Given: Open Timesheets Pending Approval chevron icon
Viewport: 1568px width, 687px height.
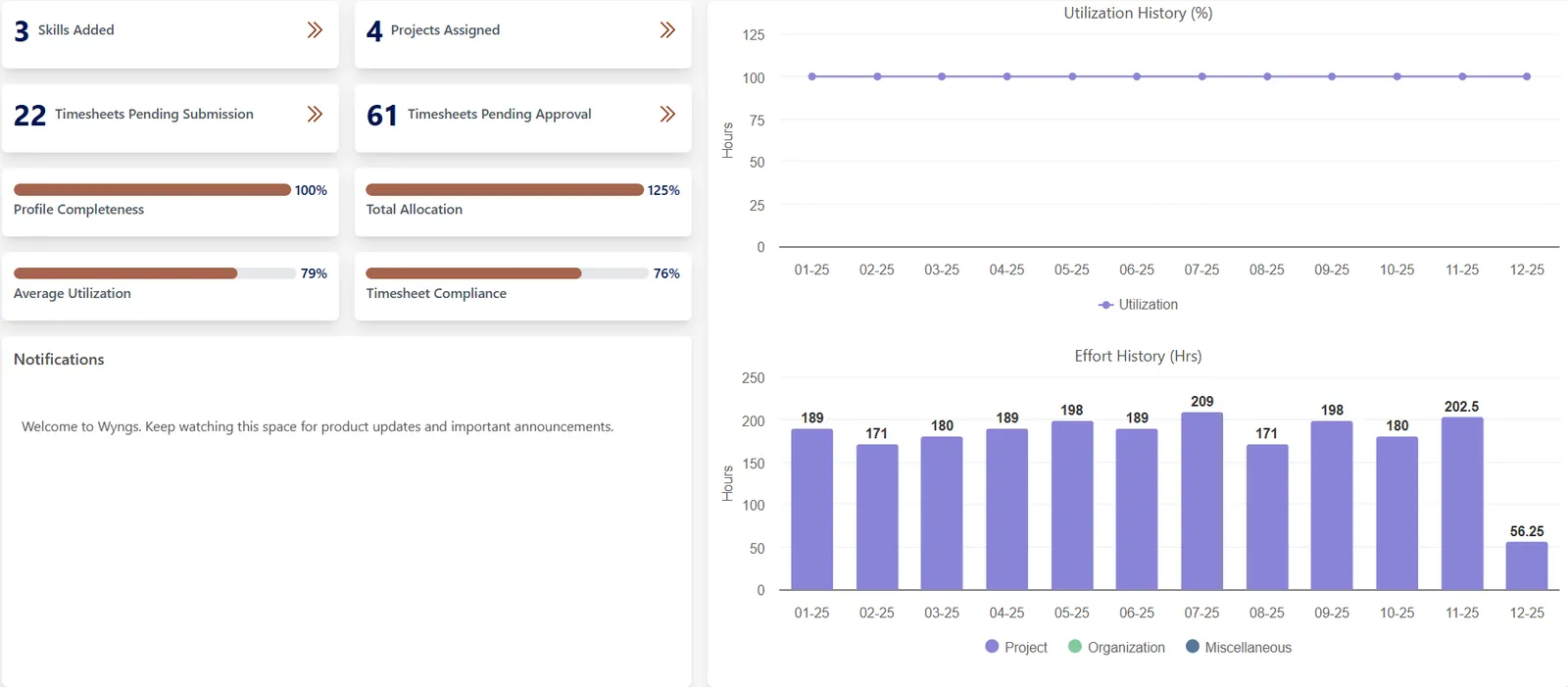Looking at the screenshot, I should (x=667, y=115).
